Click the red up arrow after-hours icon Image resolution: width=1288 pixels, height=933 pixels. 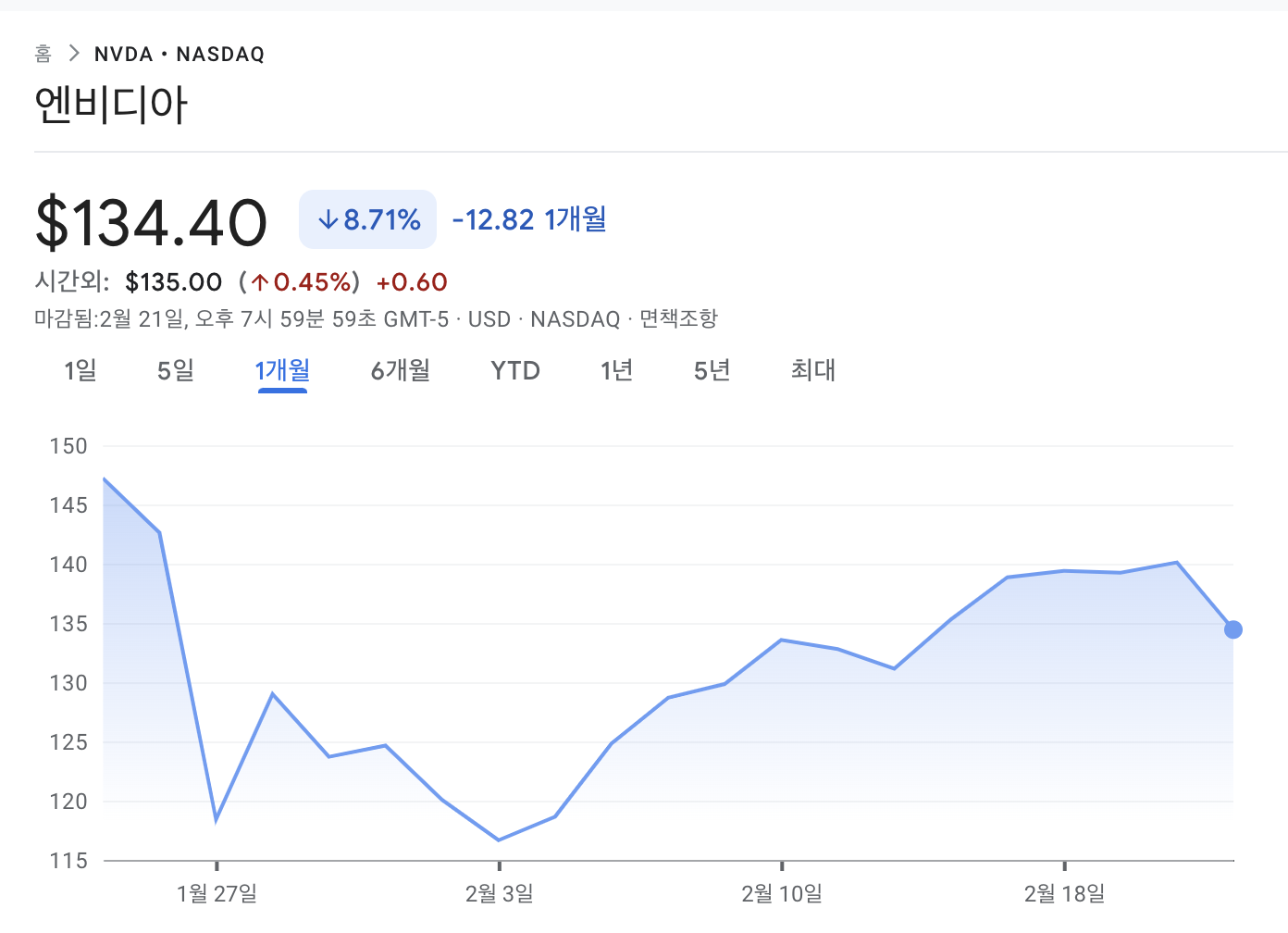click(x=260, y=282)
